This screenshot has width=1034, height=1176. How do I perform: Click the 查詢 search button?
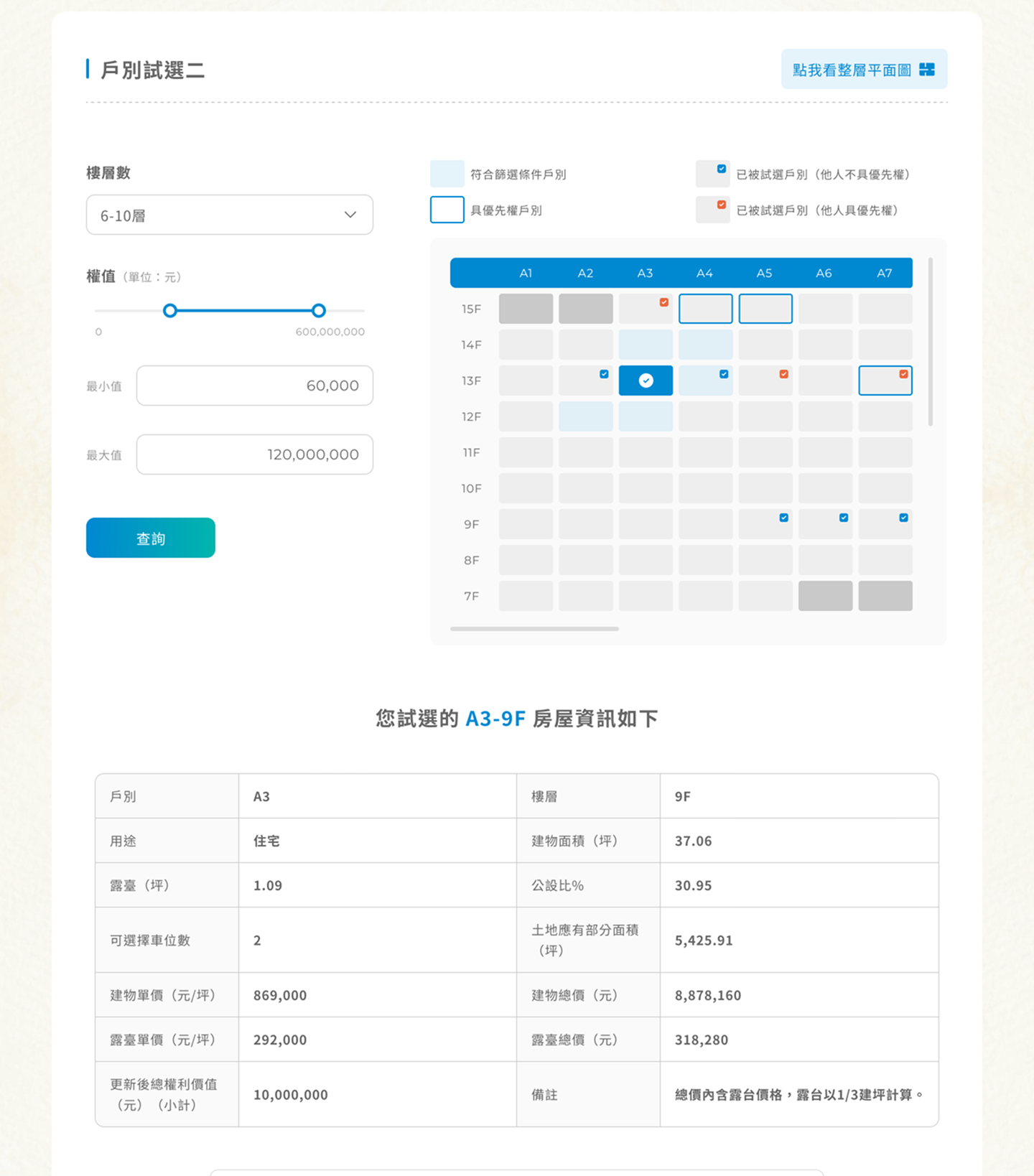tap(151, 538)
